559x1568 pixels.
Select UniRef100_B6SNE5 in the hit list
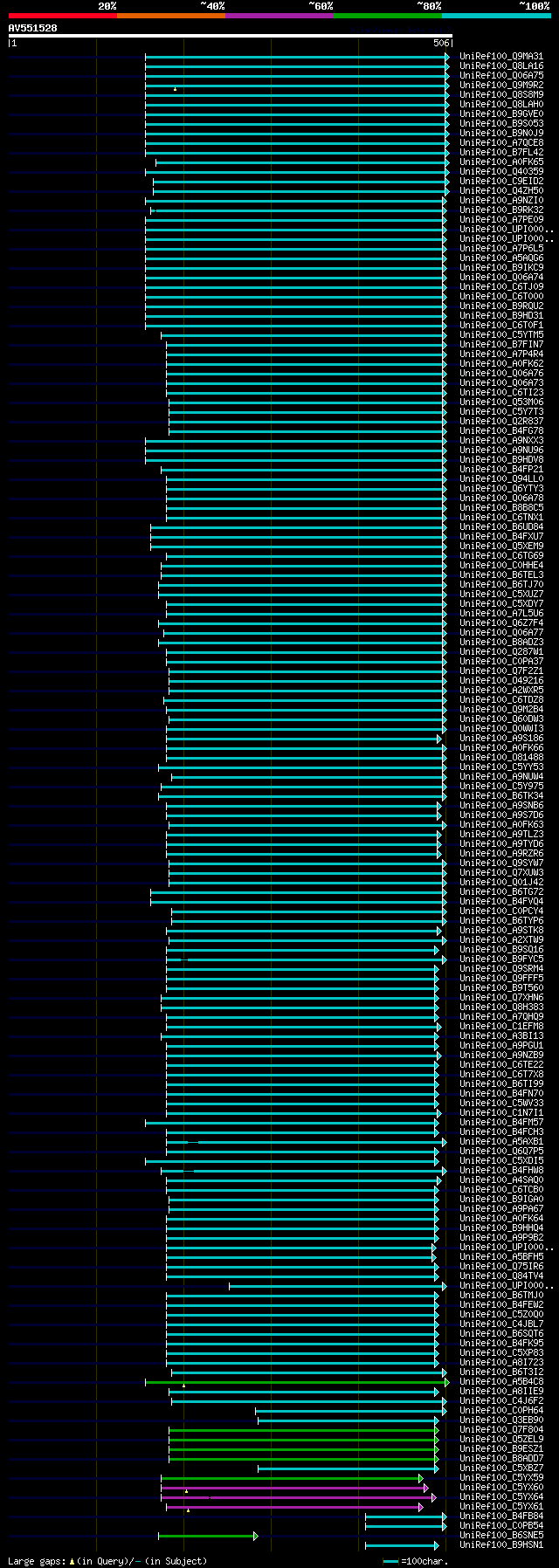click(501, 1536)
